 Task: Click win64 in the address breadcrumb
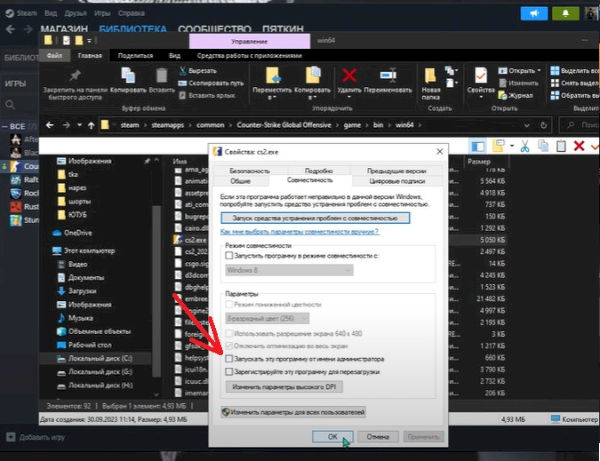click(x=404, y=125)
